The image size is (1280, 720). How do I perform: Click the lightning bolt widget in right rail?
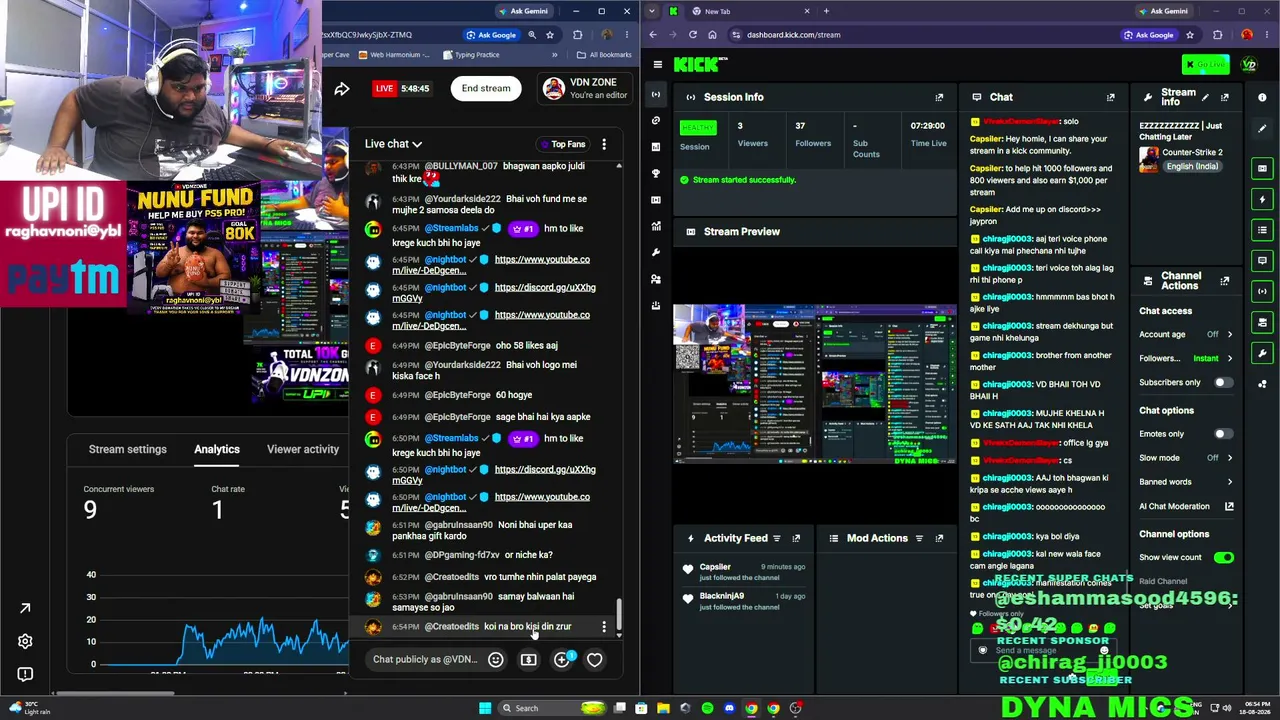[x=1262, y=200]
